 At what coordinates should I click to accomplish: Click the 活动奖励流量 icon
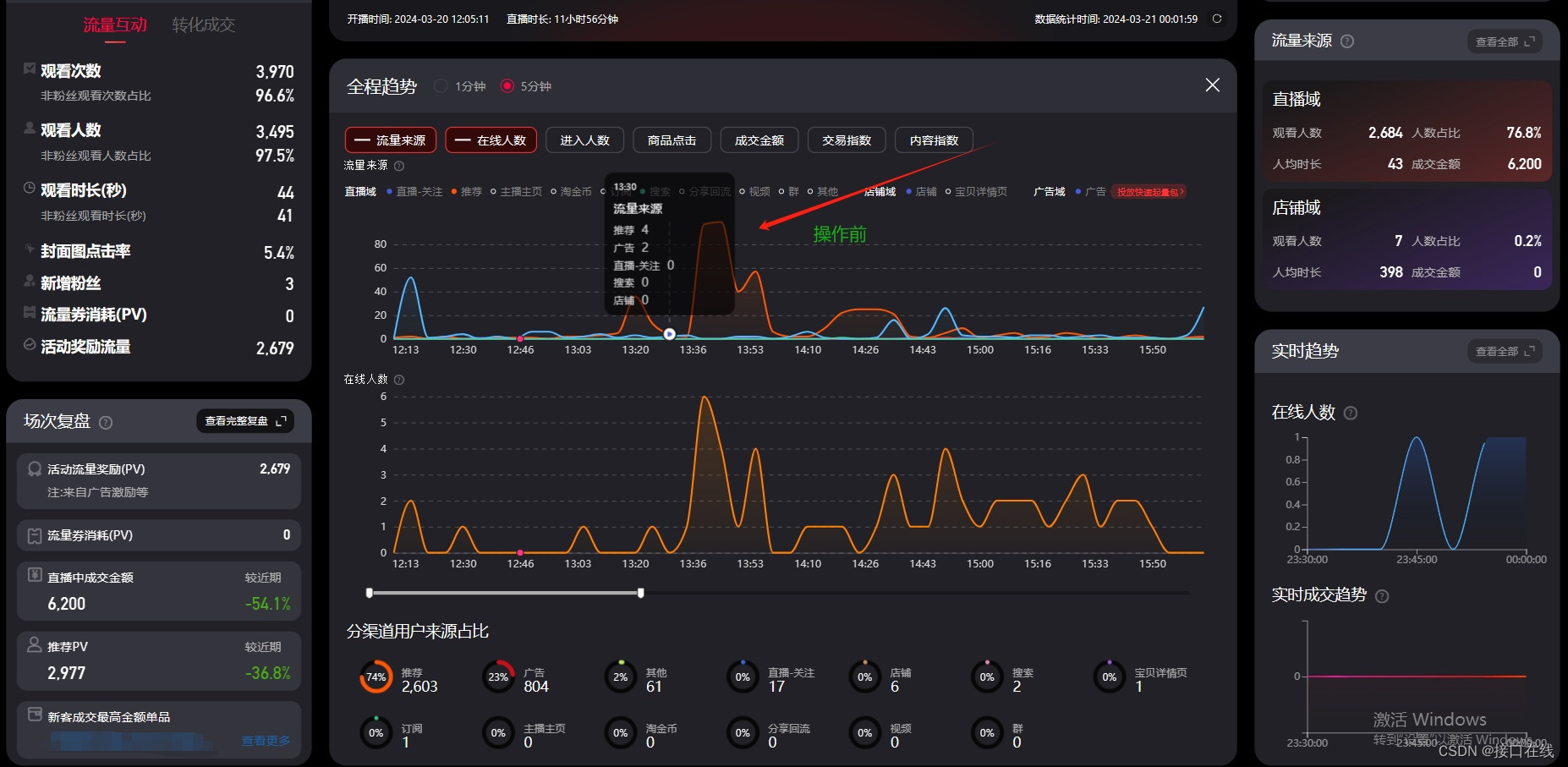30,344
